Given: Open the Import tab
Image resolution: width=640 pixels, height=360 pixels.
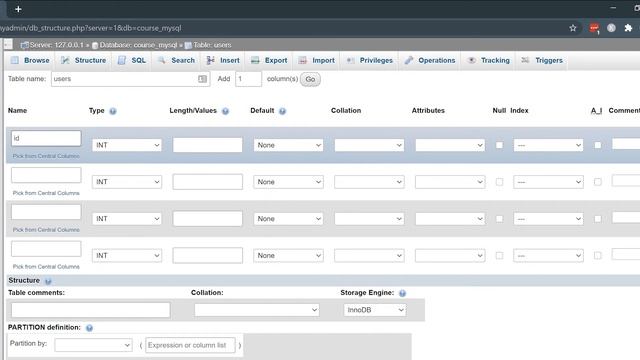Looking at the screenshot, I should tap(316, 60).
